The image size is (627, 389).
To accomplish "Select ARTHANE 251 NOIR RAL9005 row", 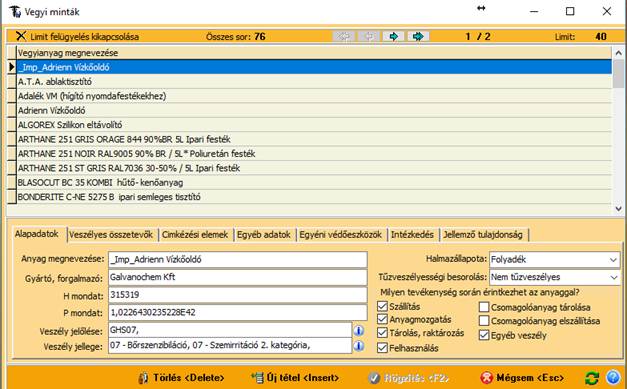I will click(314, 154).
